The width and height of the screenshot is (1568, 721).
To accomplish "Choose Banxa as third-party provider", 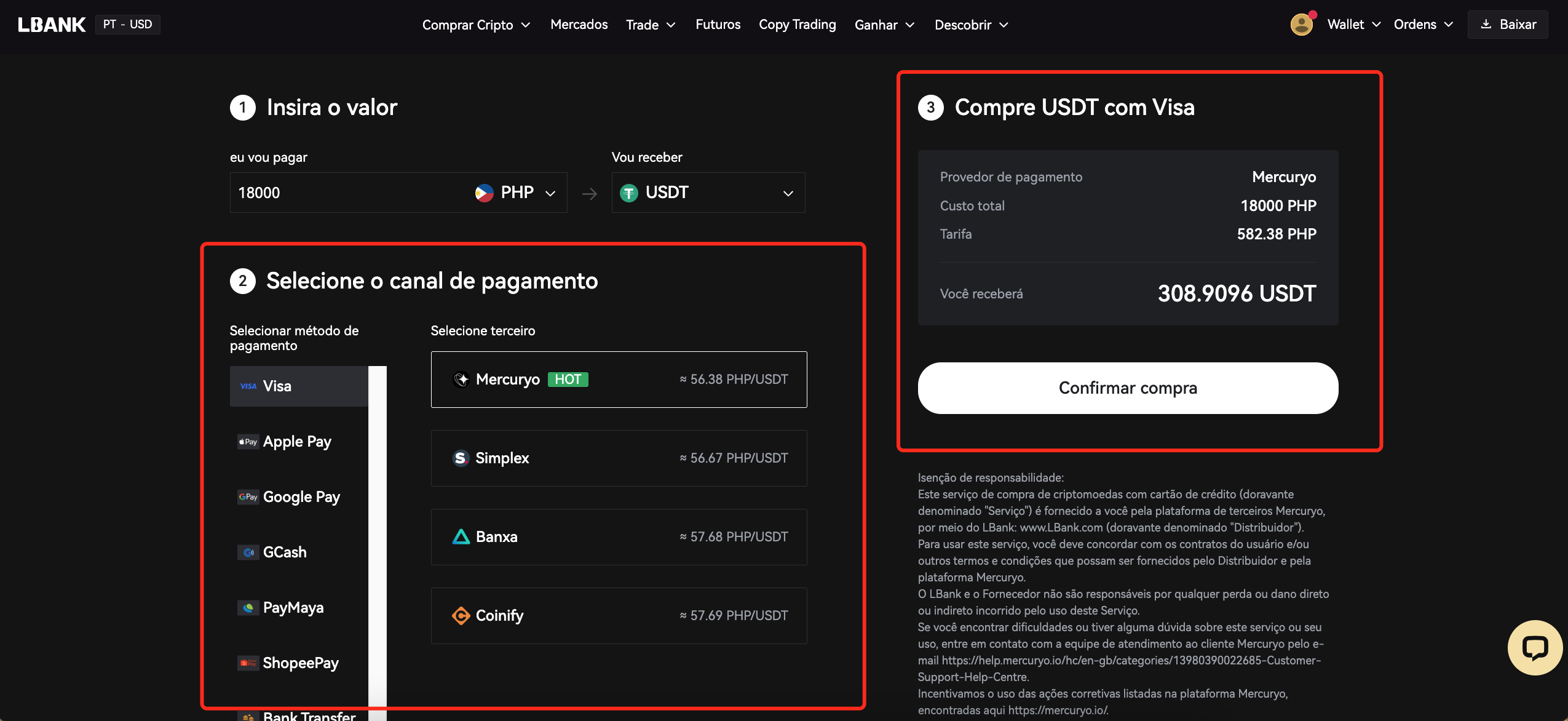I will coord(619,537).
